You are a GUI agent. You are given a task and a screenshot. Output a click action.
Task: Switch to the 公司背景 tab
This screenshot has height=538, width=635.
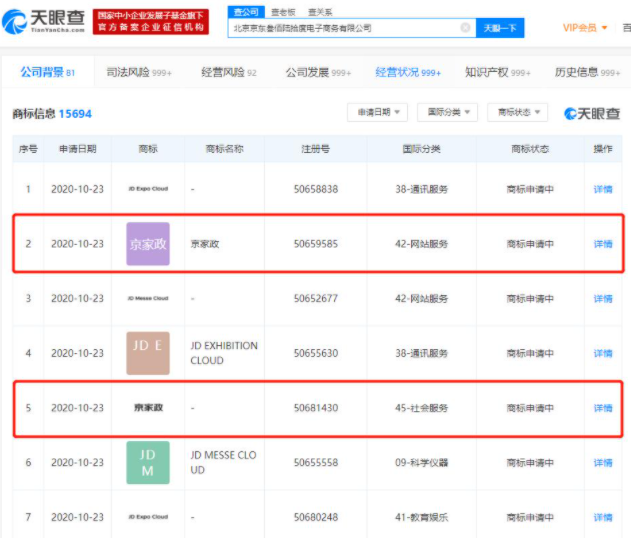click(48, 73)
